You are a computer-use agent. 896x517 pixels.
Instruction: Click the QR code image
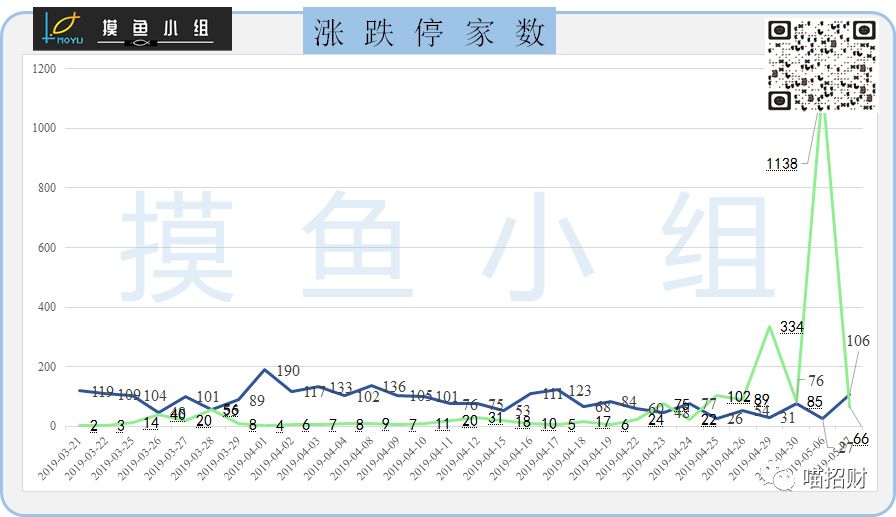pos(822,65)
